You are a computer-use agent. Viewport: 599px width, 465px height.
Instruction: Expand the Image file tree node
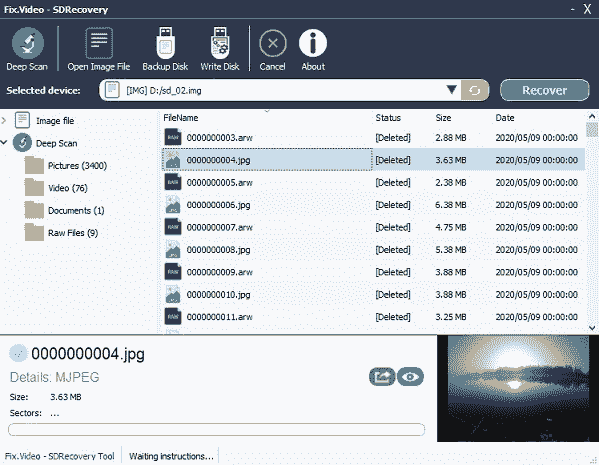[4, 121]
